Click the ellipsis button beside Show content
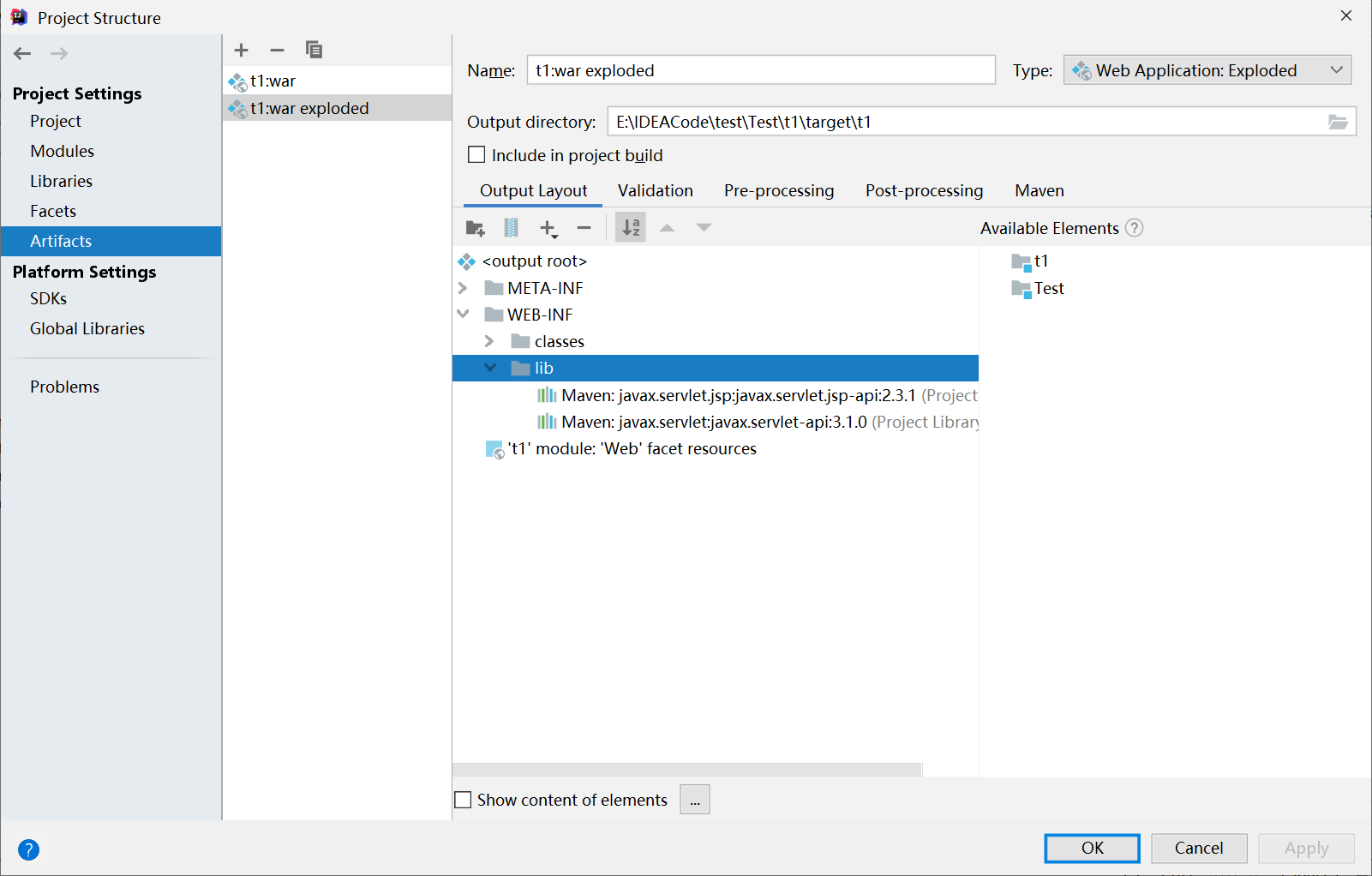 [x=695, y=800]
